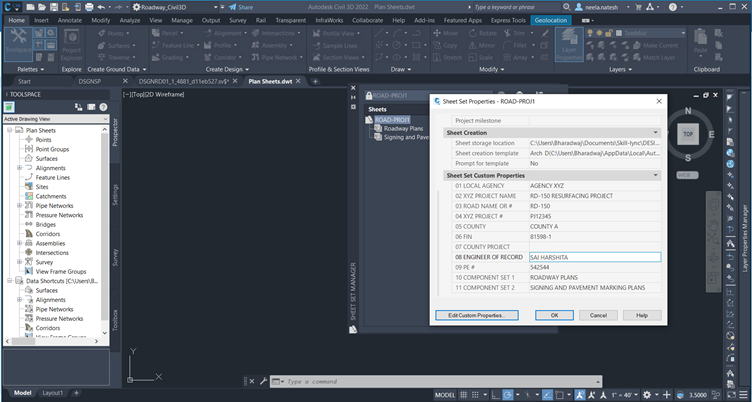Open the Prospector tab in Toolspace

click(115, 132)
